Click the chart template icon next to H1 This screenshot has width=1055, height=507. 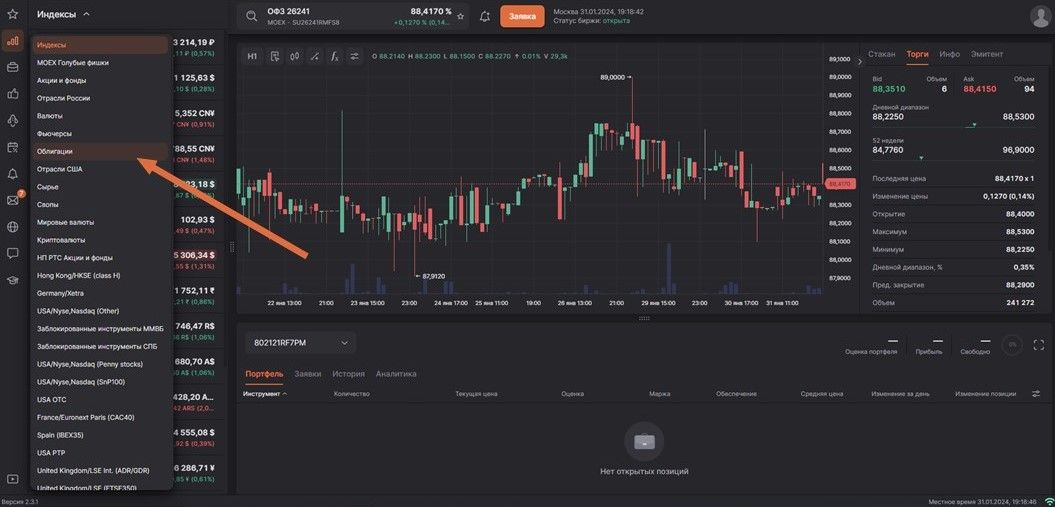(275, 56)
